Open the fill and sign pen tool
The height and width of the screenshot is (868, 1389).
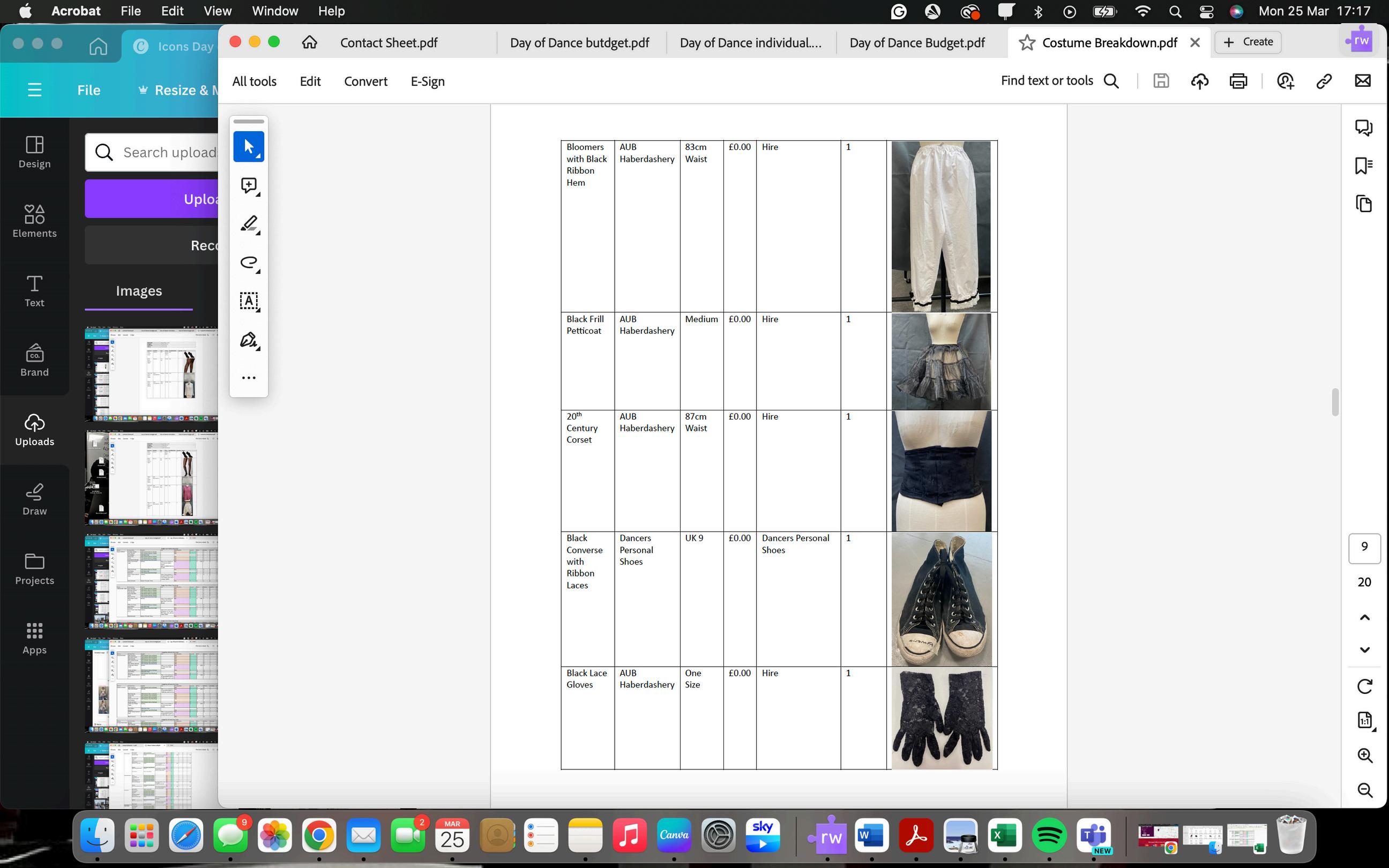[x=249, y=340]
